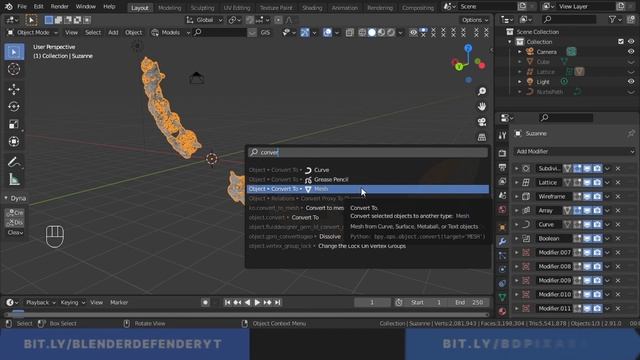Click the zoom view magnifier icon
640x360 pixels.
[x=482, y=91]
